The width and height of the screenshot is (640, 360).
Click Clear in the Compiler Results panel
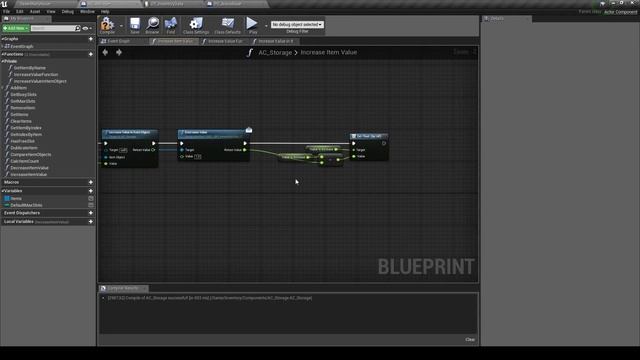tap(470, 340)
